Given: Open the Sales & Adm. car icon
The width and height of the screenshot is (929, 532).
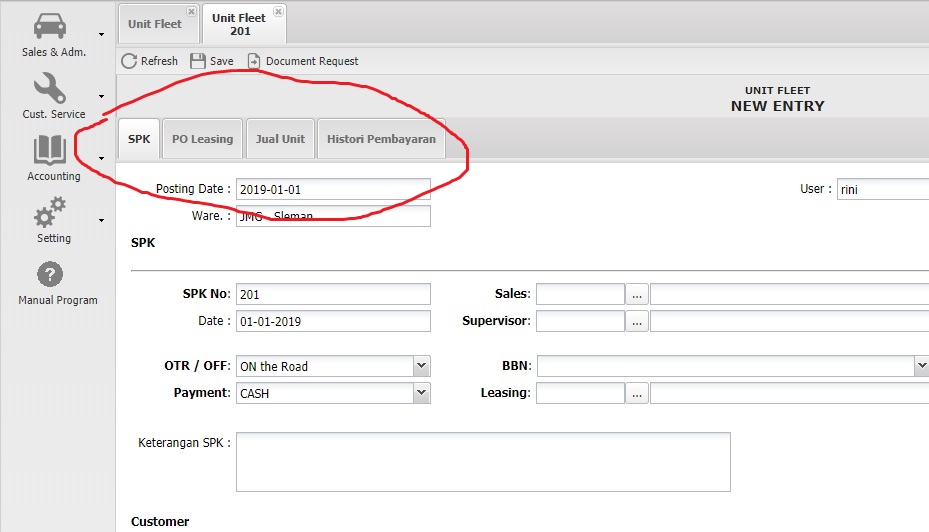Looking at the screenshot, I should 52,27.
